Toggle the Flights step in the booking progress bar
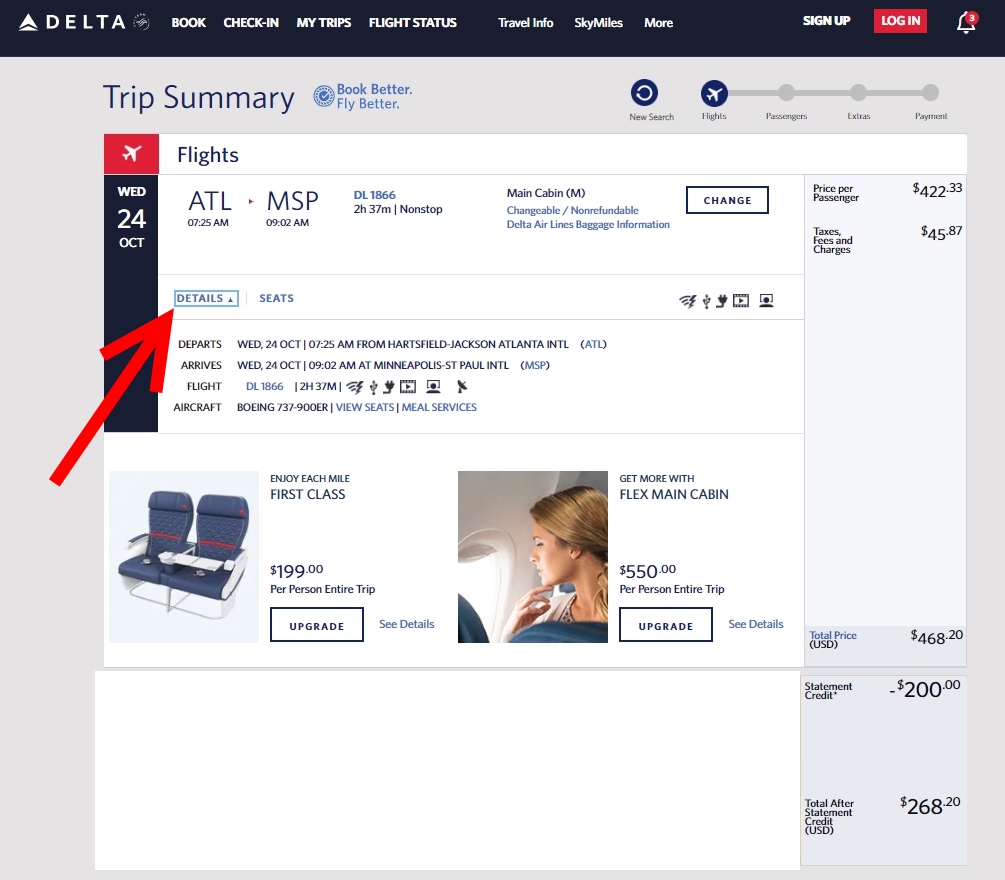 (713, 90)
